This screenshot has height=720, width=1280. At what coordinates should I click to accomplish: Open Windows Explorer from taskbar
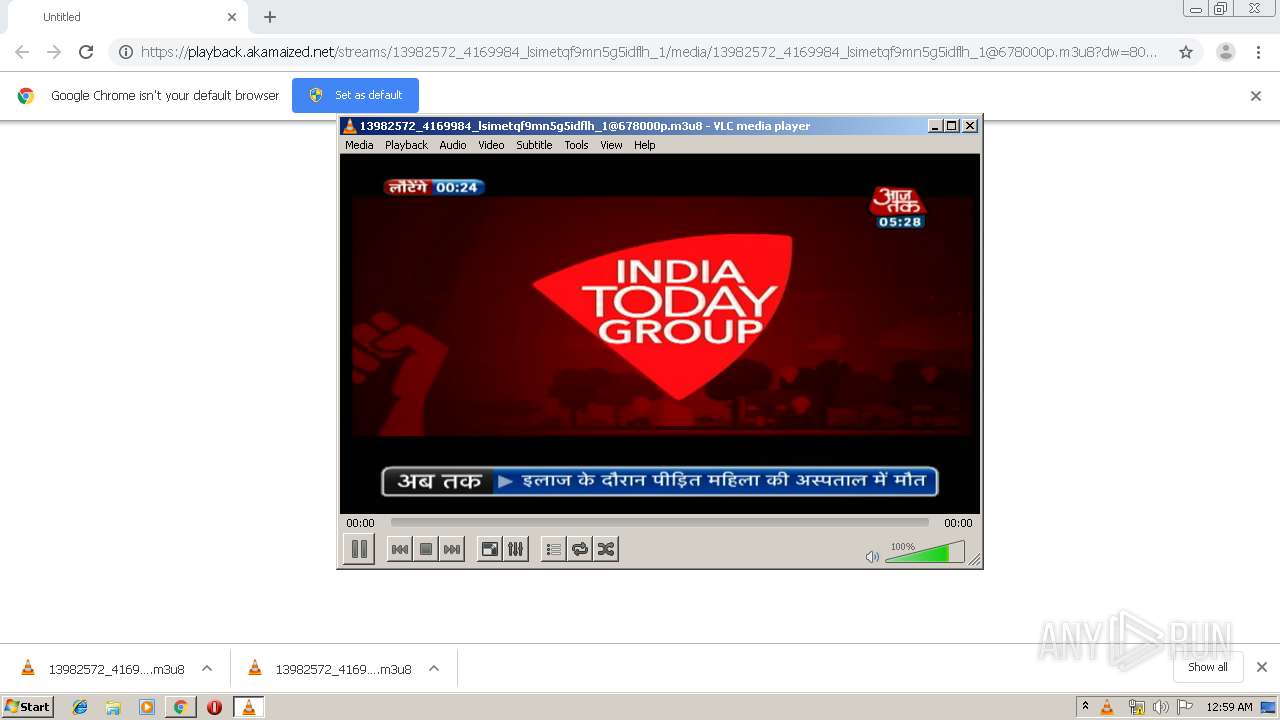pos(113,707)
